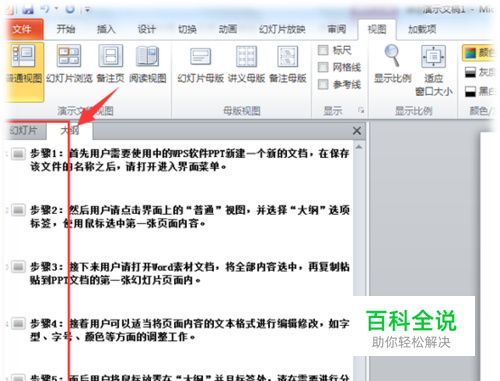Click slide icon beside 步骤4 outline entry
500x381 pixels.
(18, 324)
